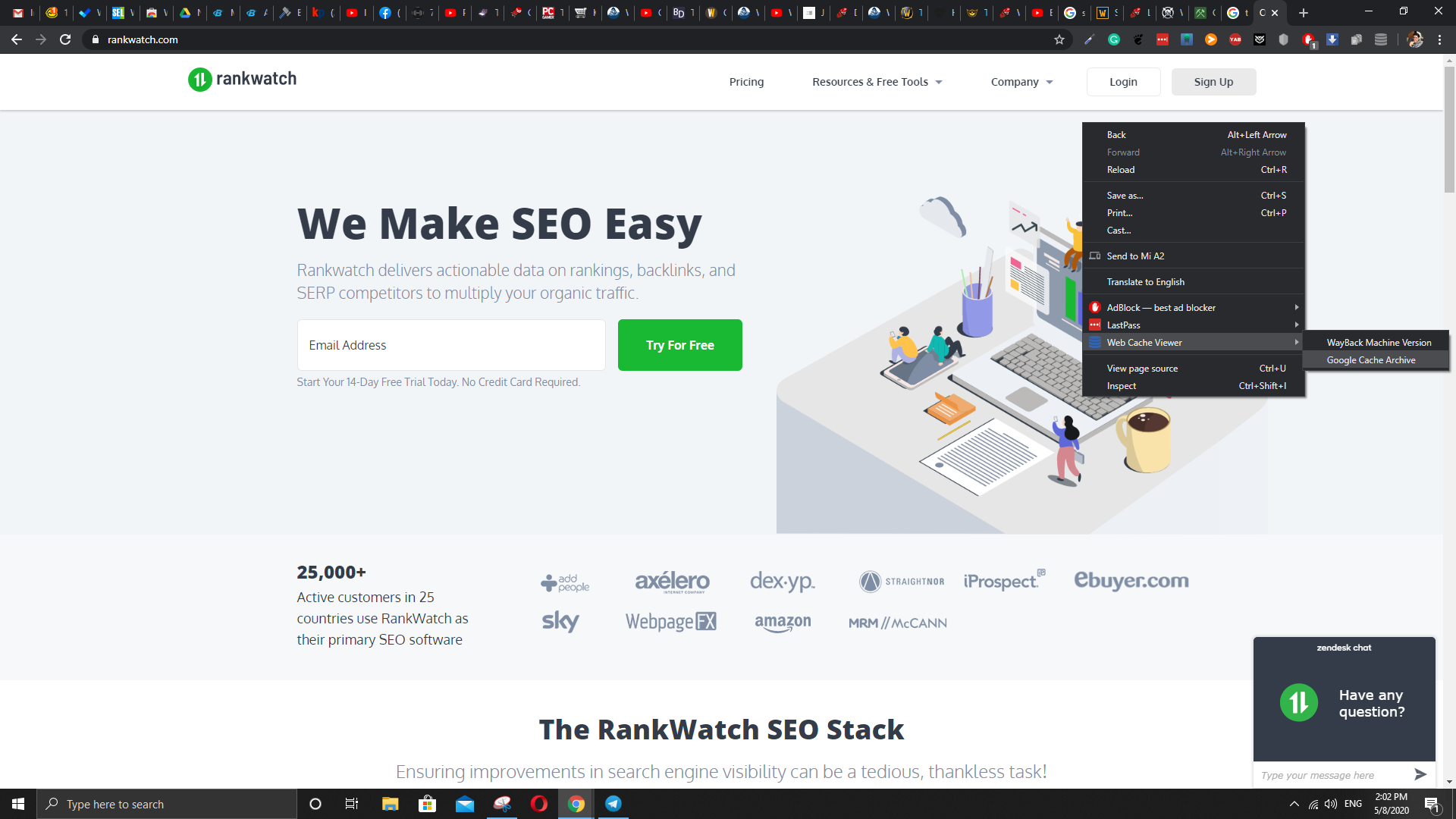Click the YAB extension icon
Viewport: 1456px width, 819px height.
click(x=1235, y=39)
